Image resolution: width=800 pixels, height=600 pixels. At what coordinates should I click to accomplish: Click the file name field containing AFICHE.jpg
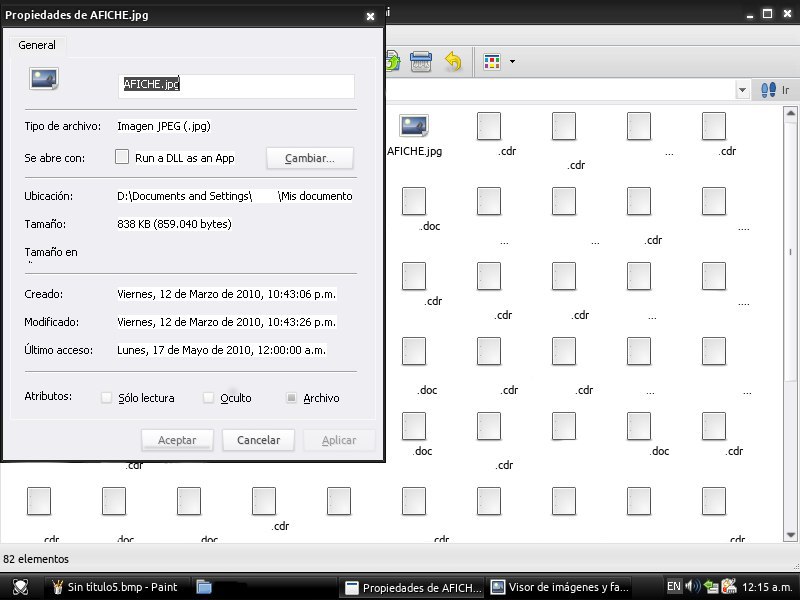coord(236,85)
